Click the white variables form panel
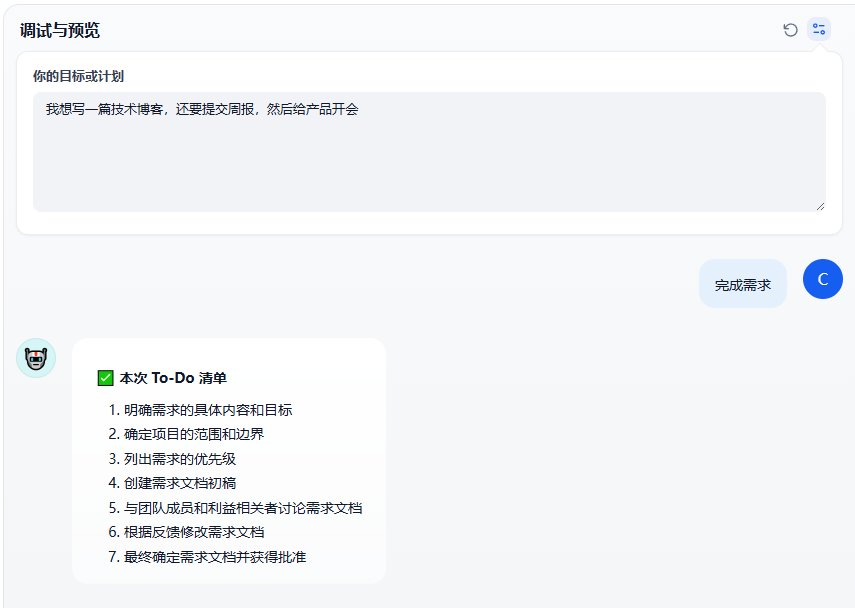 tap(429, 223)
